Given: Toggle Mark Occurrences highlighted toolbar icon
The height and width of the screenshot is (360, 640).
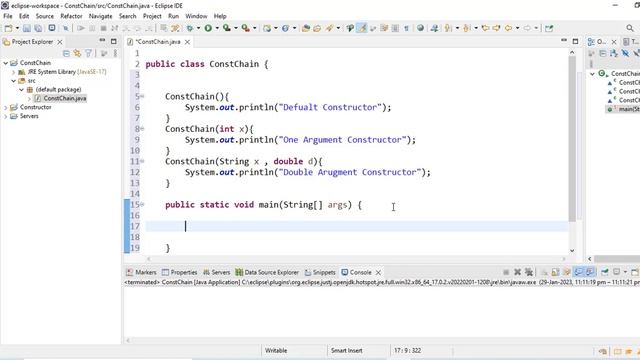Looking at the screenshot, I should [x=362, y=28].
